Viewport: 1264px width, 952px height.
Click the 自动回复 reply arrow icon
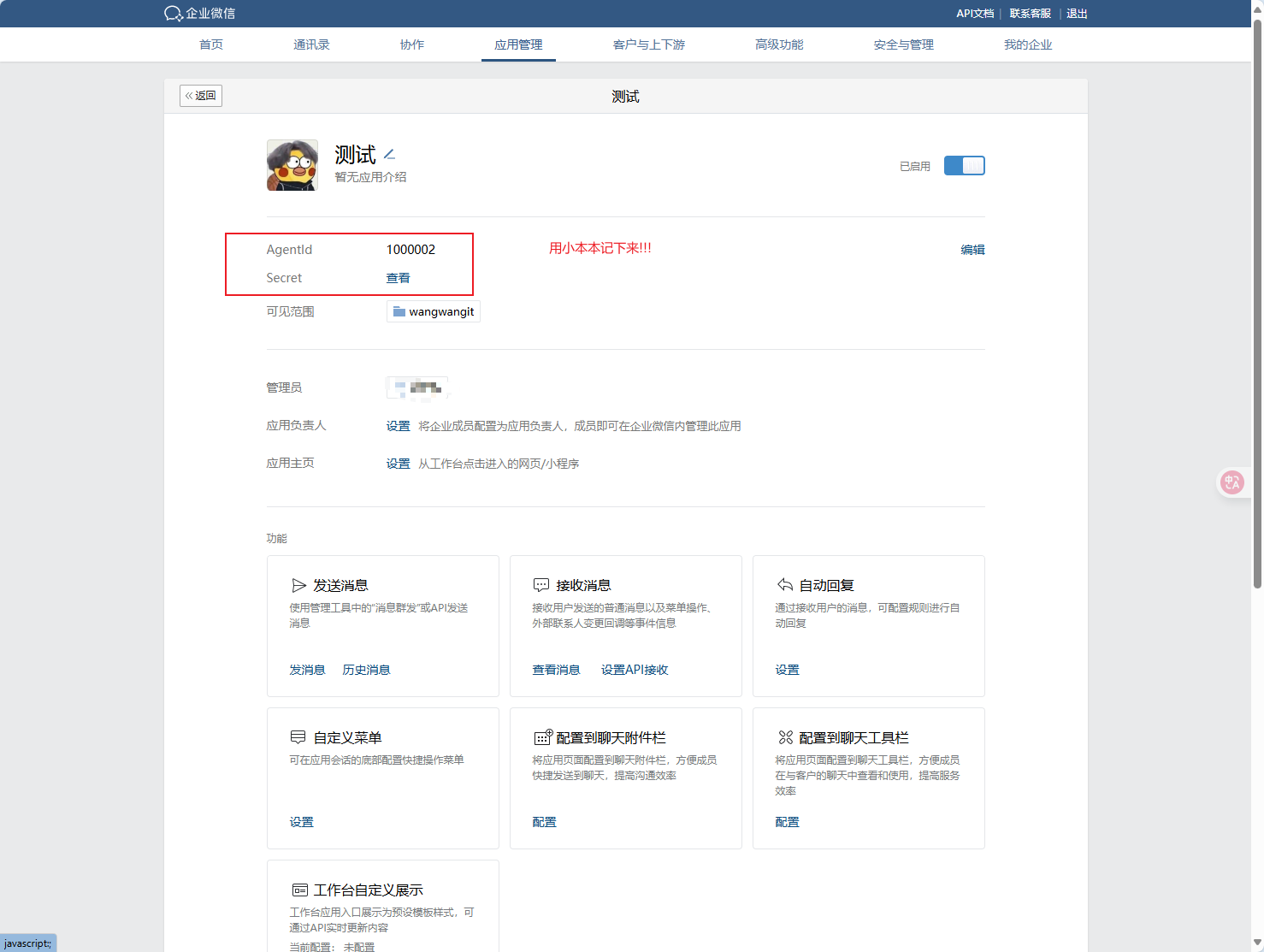[784, 585]
